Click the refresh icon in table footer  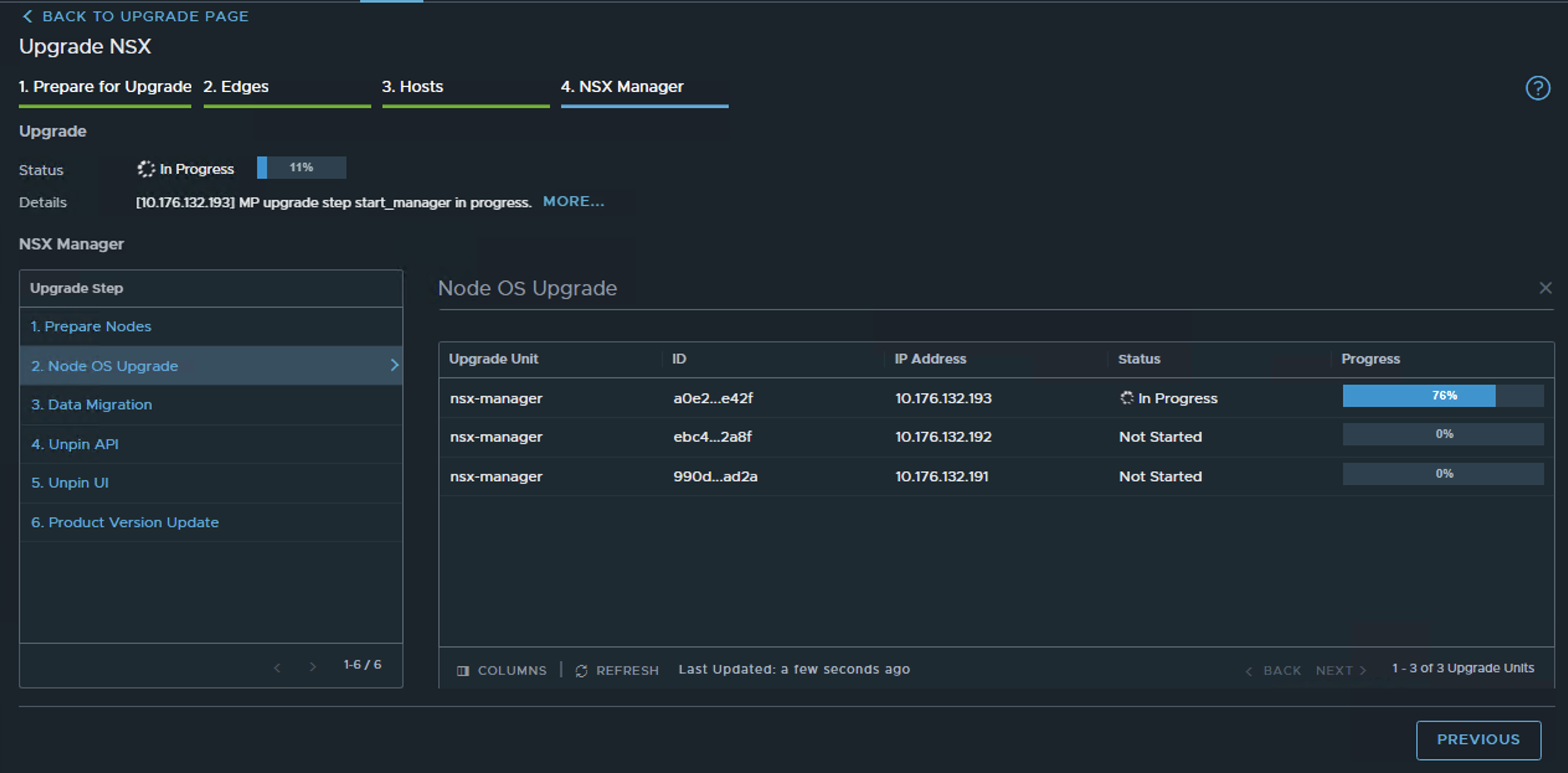tap(581, 671)
